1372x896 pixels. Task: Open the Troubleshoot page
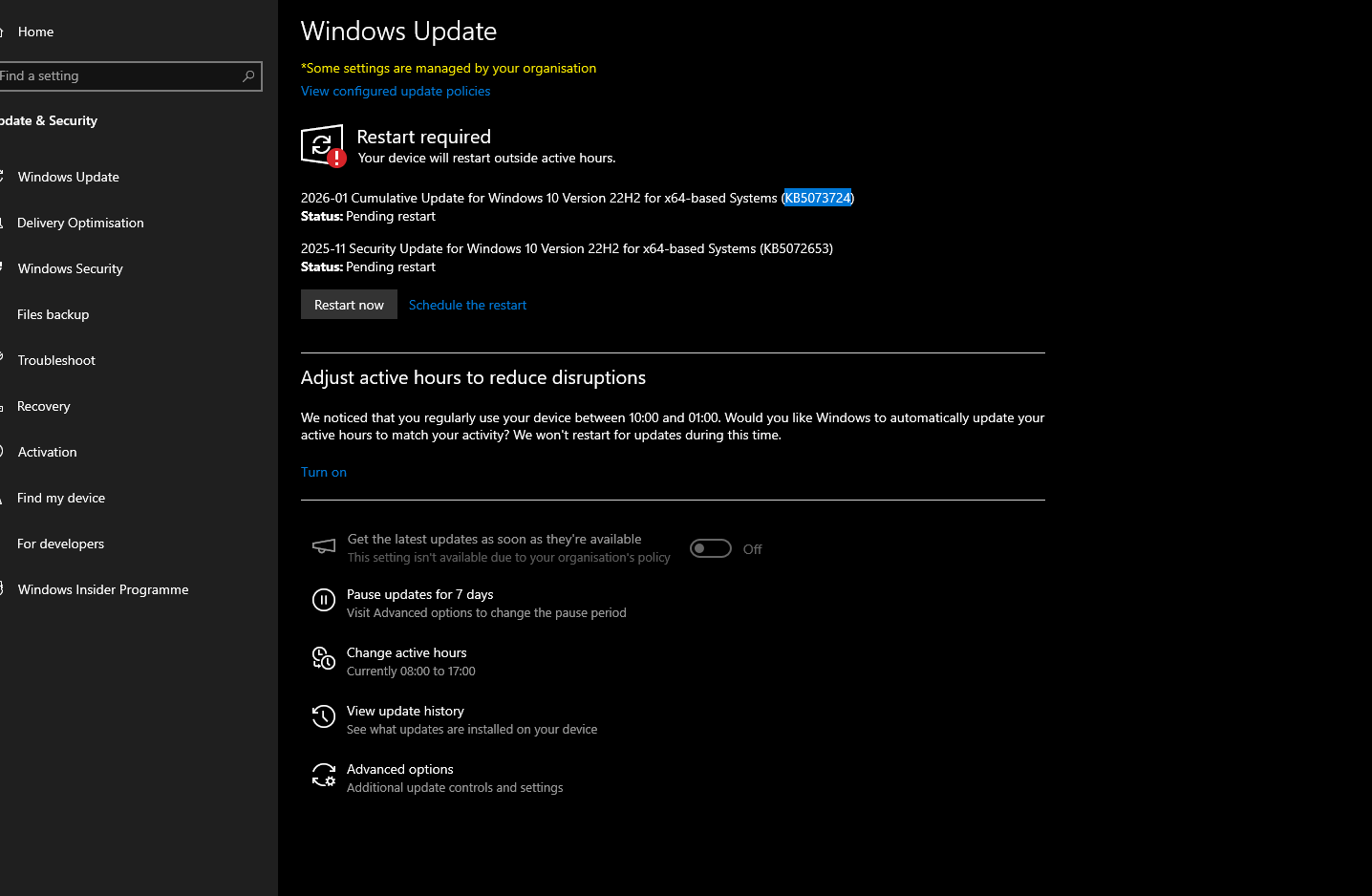[x=56, y=360]
